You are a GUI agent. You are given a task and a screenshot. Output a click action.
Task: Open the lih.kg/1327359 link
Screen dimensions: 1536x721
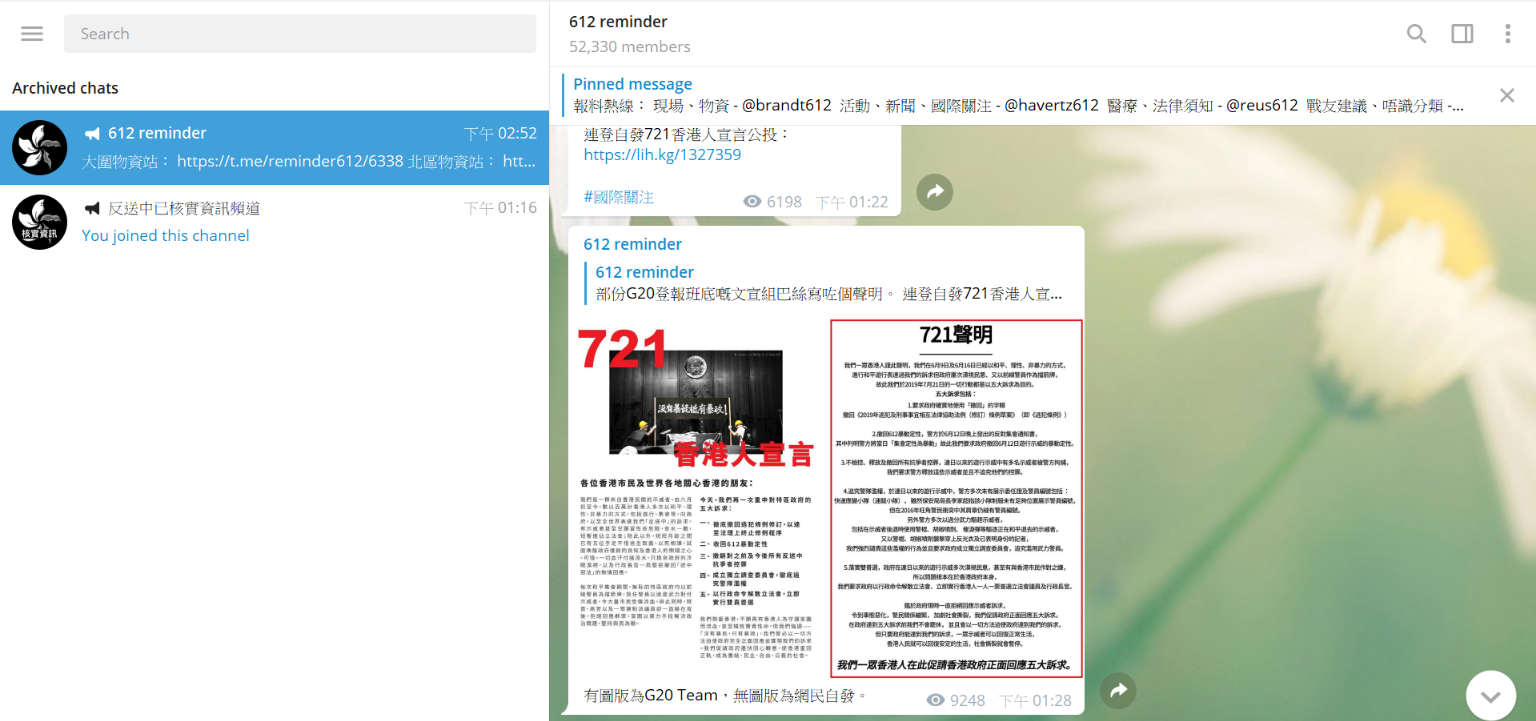(662, 155)
